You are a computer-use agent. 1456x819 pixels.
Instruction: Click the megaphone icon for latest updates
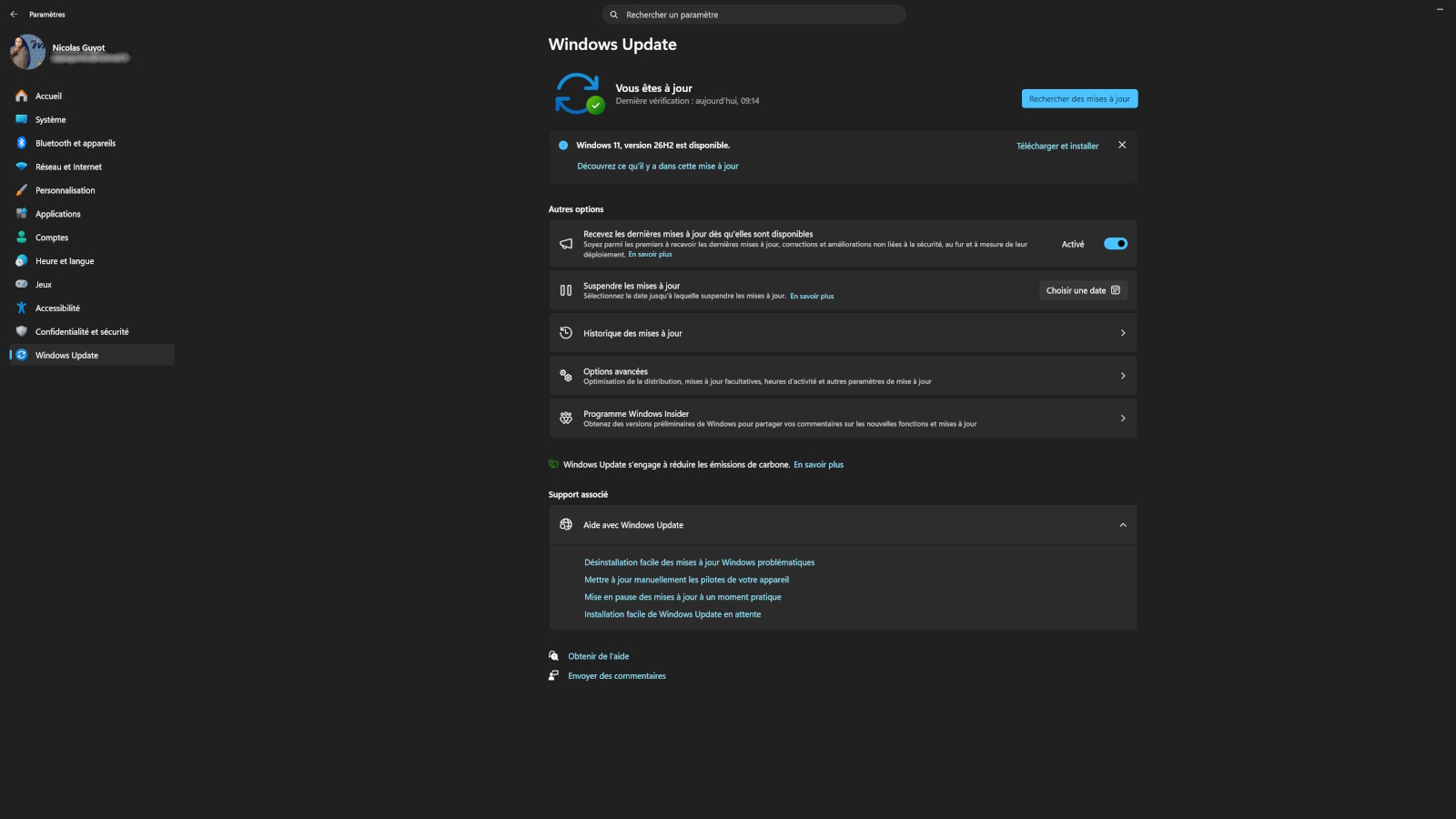coord(566,244)
